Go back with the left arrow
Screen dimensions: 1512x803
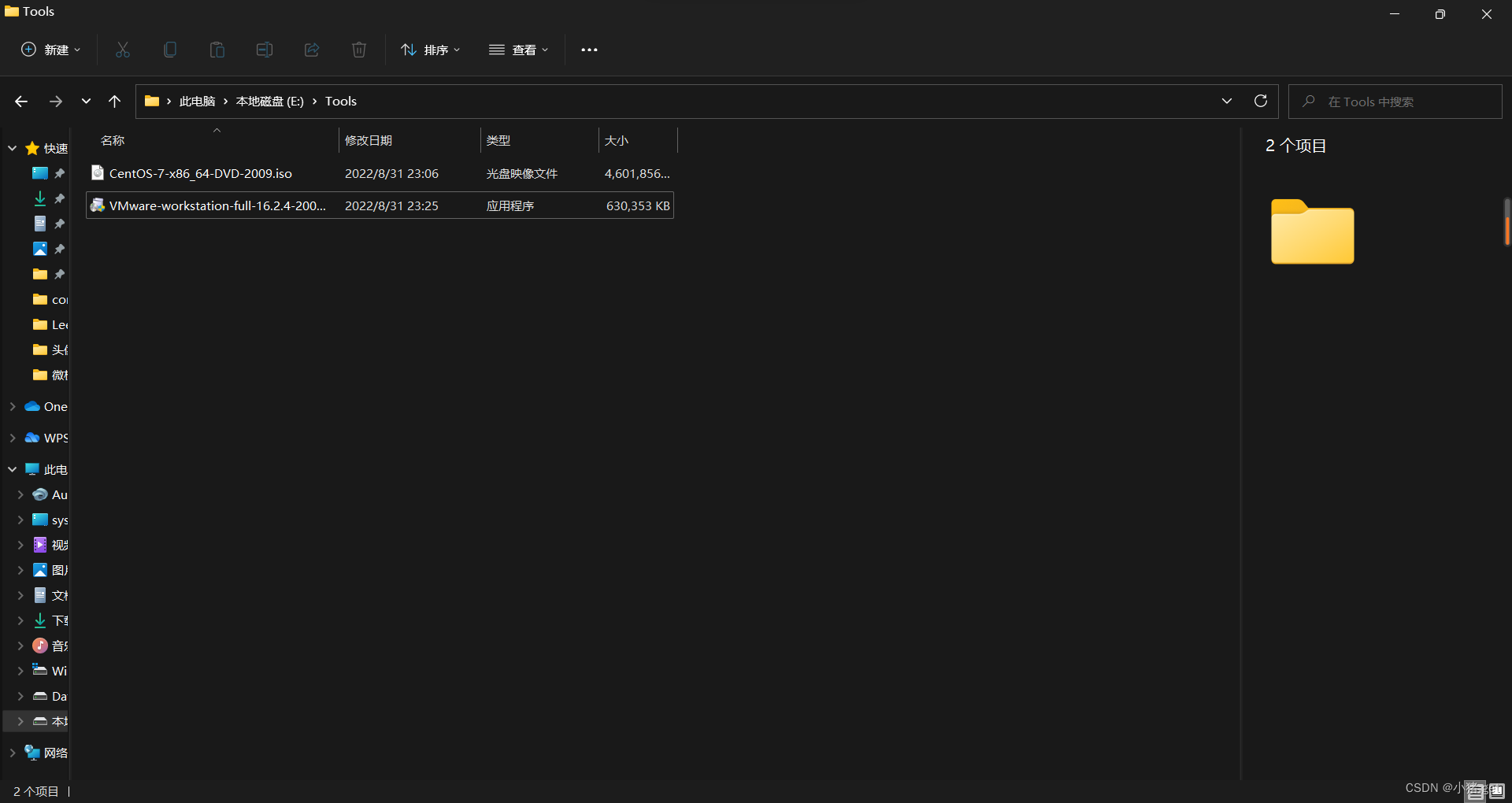(x=21, y=102)
